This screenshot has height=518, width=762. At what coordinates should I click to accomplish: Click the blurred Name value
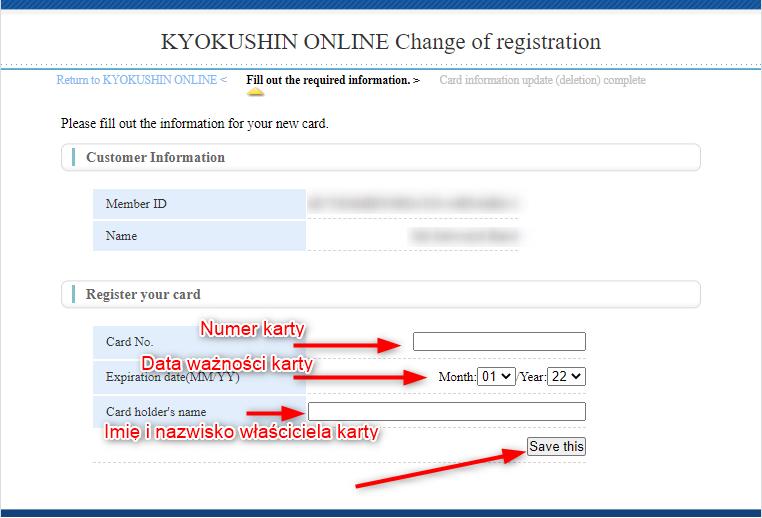point(465,236)
